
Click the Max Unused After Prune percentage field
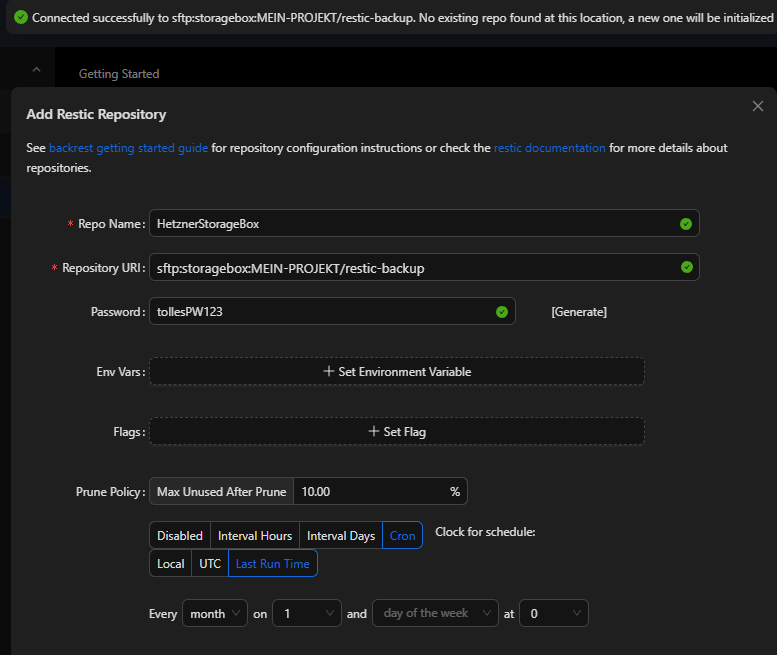point(370,492)
